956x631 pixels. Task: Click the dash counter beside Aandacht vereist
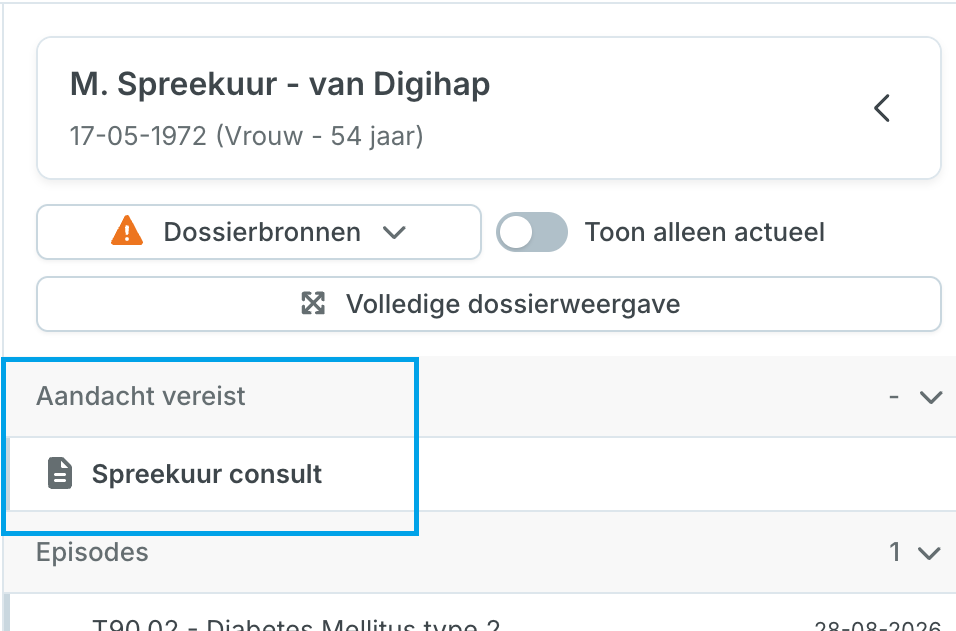(x=894, y=397)
